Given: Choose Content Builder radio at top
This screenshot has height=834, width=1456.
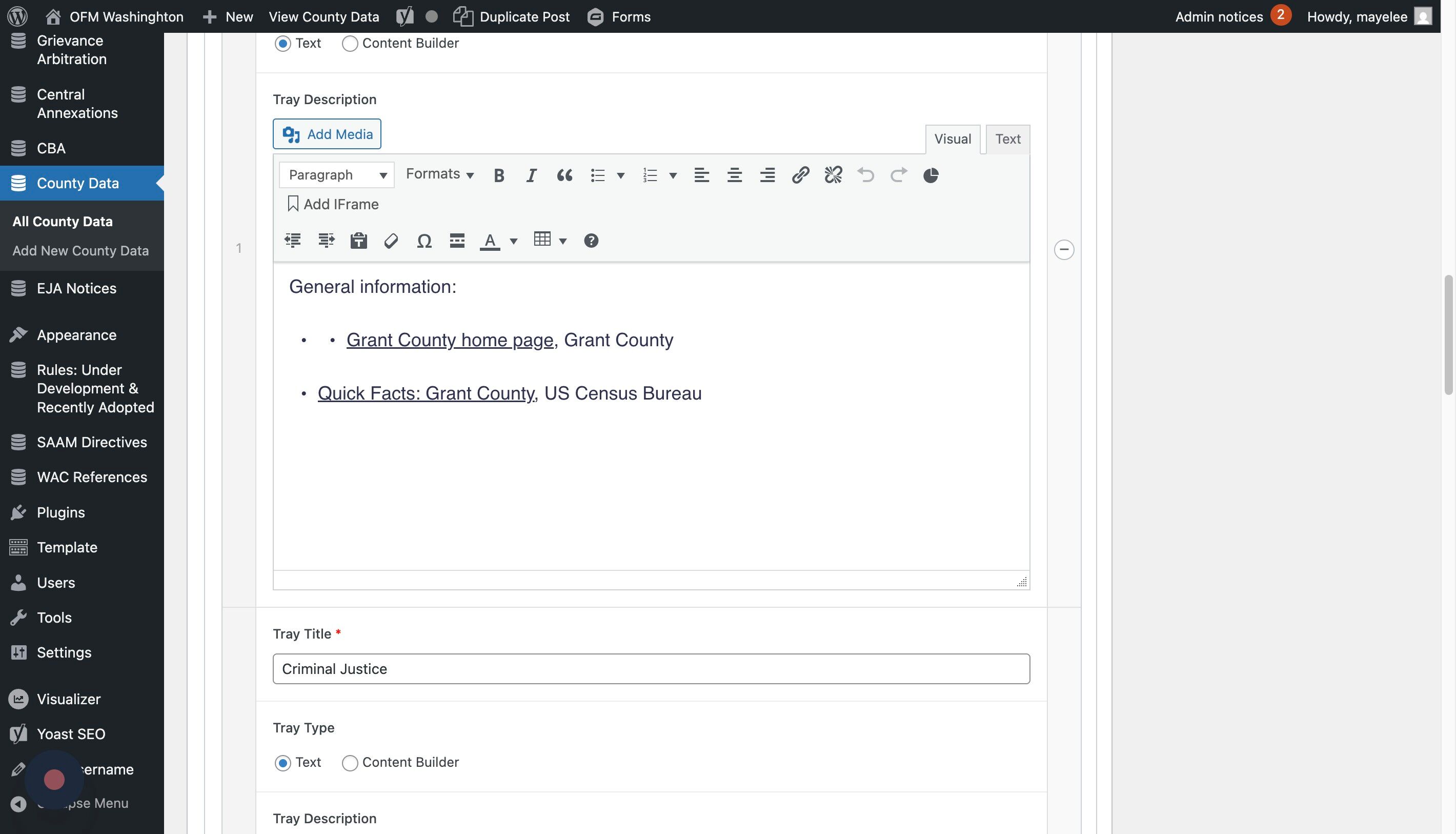Looking at the screenshot, I should 350,44.
